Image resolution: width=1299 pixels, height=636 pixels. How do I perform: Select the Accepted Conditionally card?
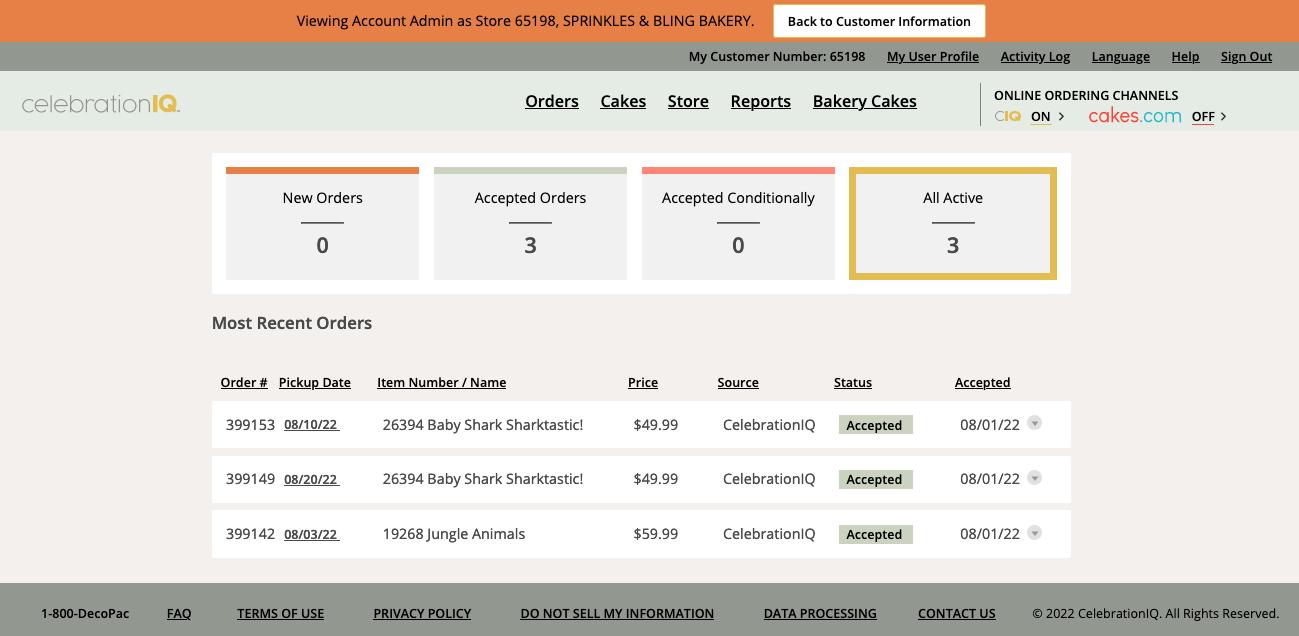click(x=738, y=223)
